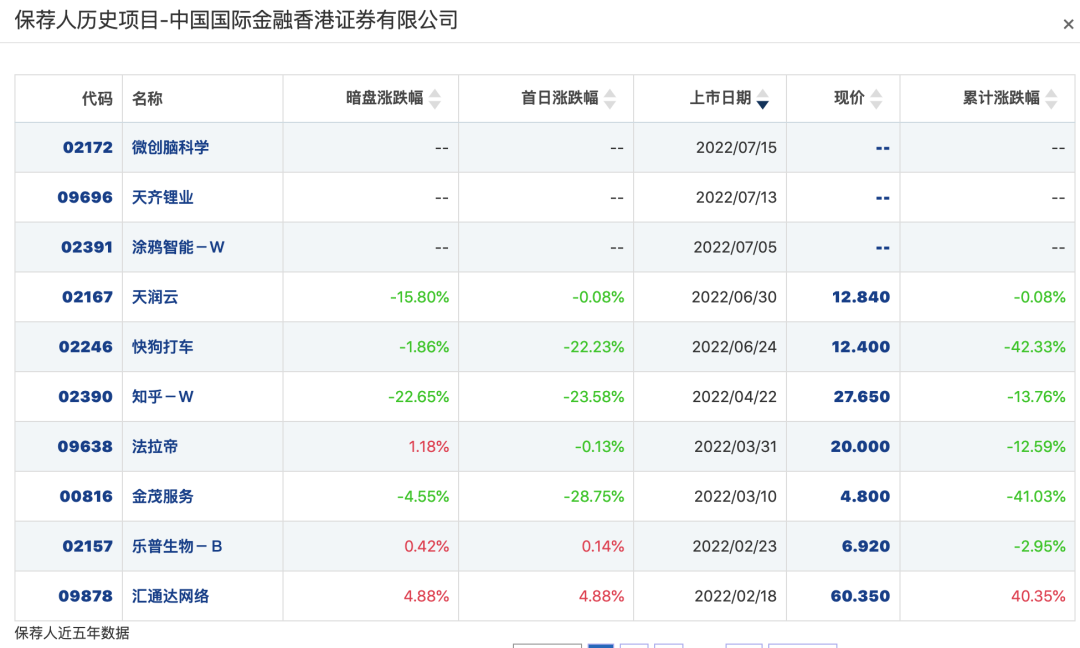Open stock code 02157
Viewport: 1080px width, 648px height.
[x=87, y=547]
